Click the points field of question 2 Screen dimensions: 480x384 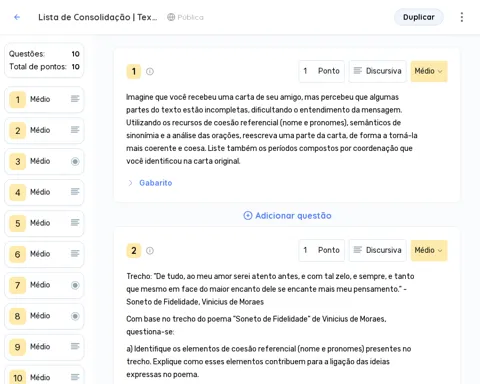click(321, 250)
